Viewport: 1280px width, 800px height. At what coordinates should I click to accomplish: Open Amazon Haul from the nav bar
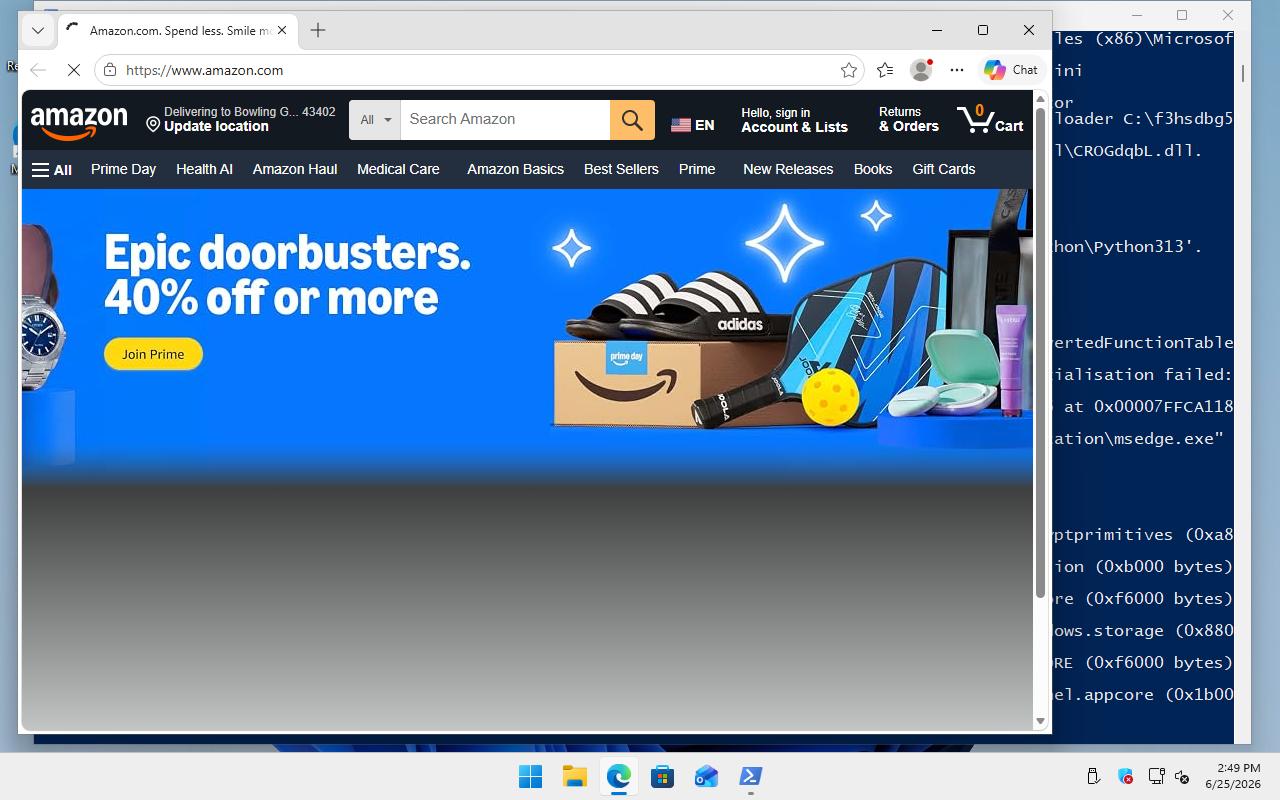click(x=295, y=170)
